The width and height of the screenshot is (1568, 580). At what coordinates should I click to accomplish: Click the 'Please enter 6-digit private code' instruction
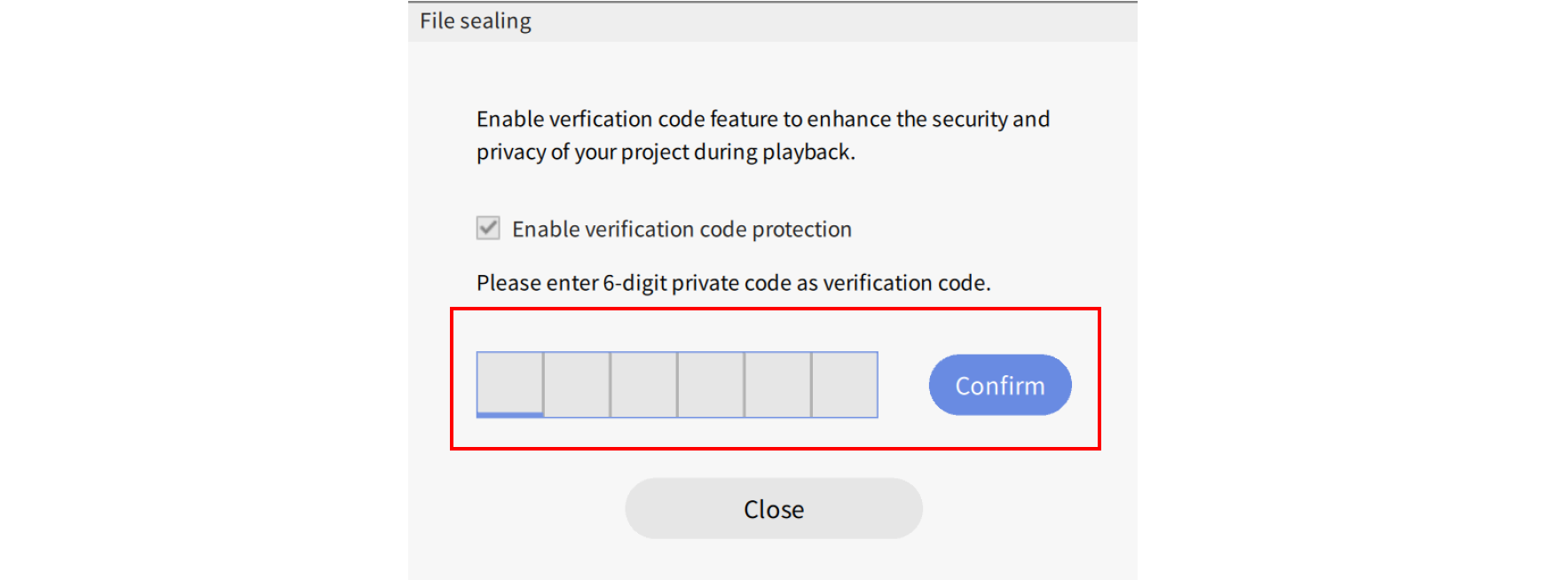coord(733,283)
